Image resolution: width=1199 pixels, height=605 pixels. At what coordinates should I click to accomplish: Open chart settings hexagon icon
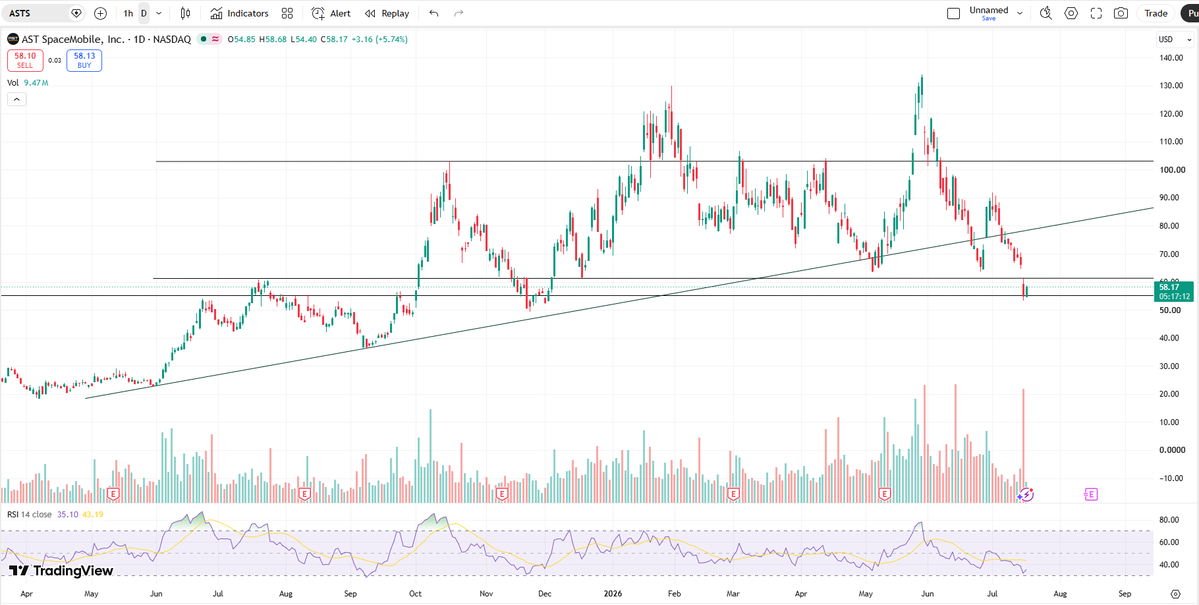click(1071, 13)
